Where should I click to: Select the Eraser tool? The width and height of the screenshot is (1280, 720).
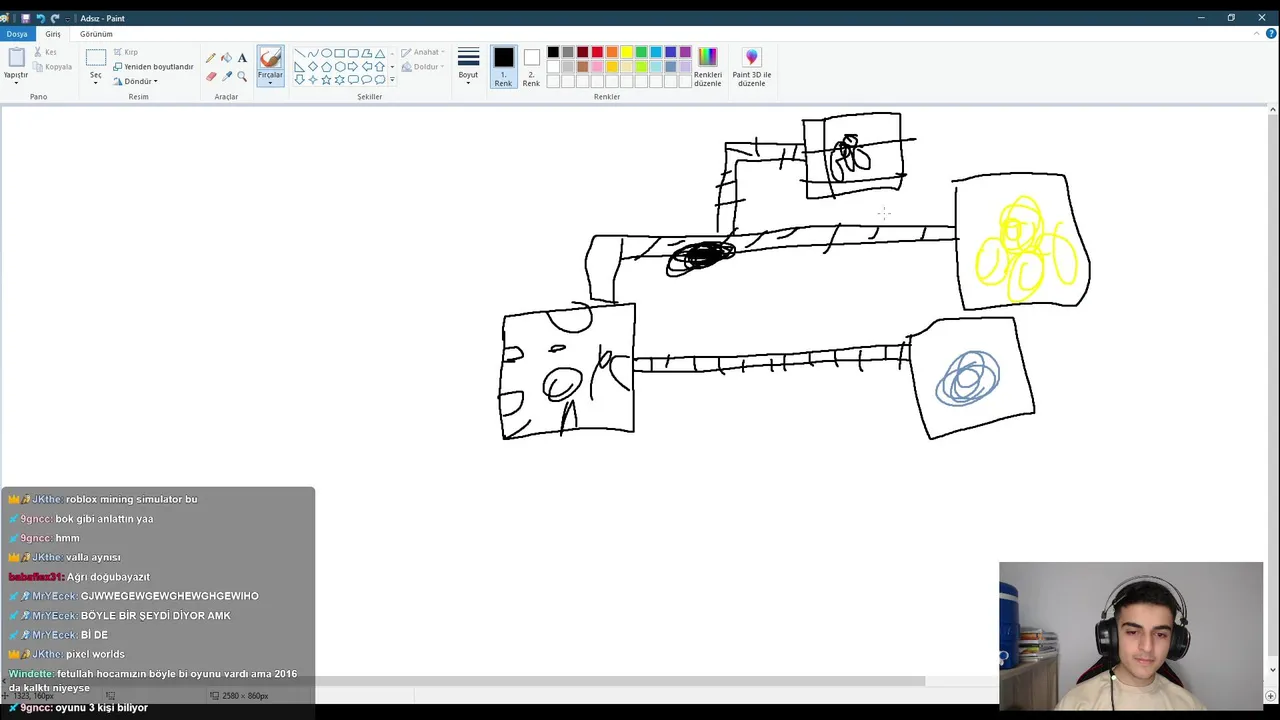(211, 76)
